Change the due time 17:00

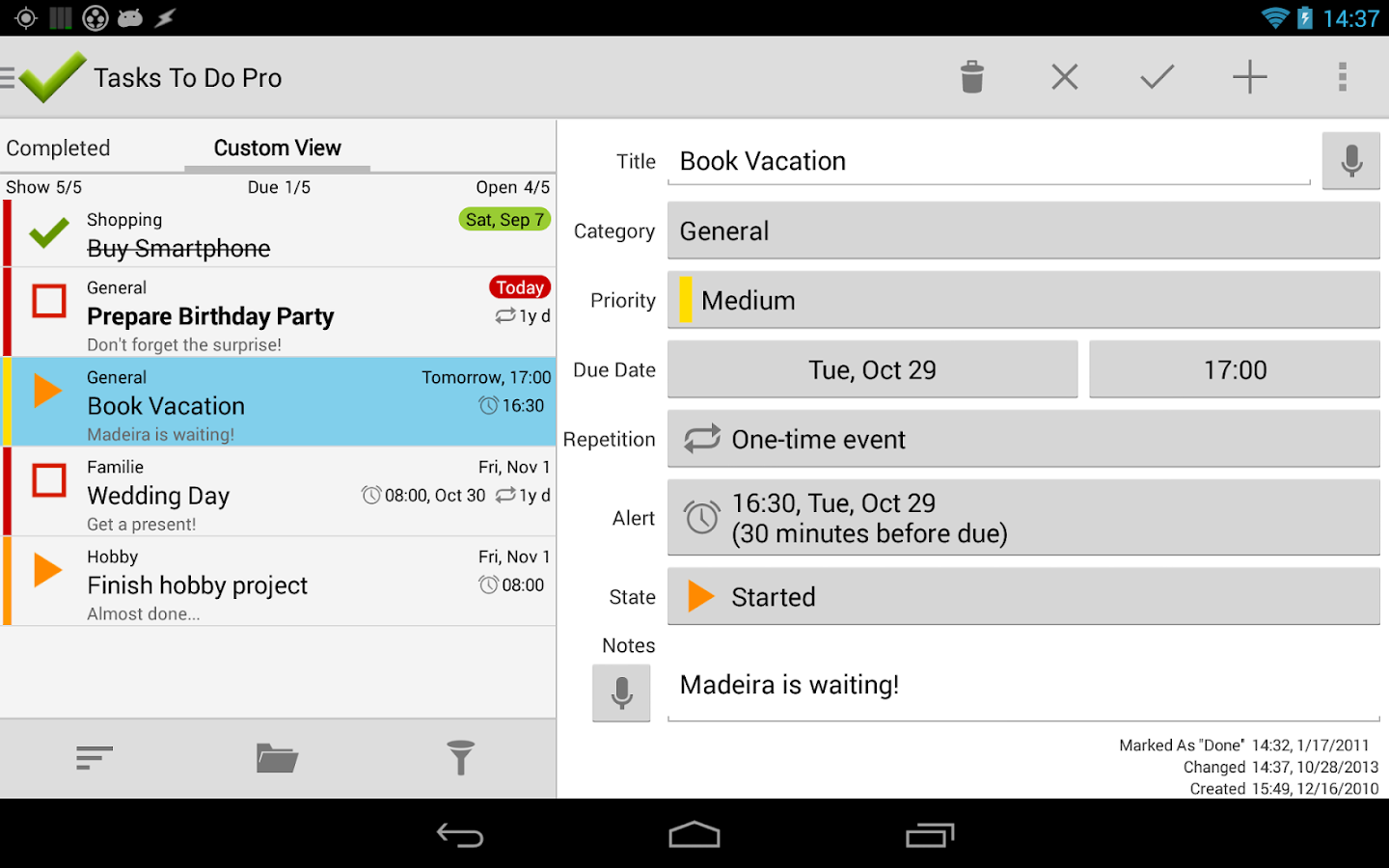1235,369
